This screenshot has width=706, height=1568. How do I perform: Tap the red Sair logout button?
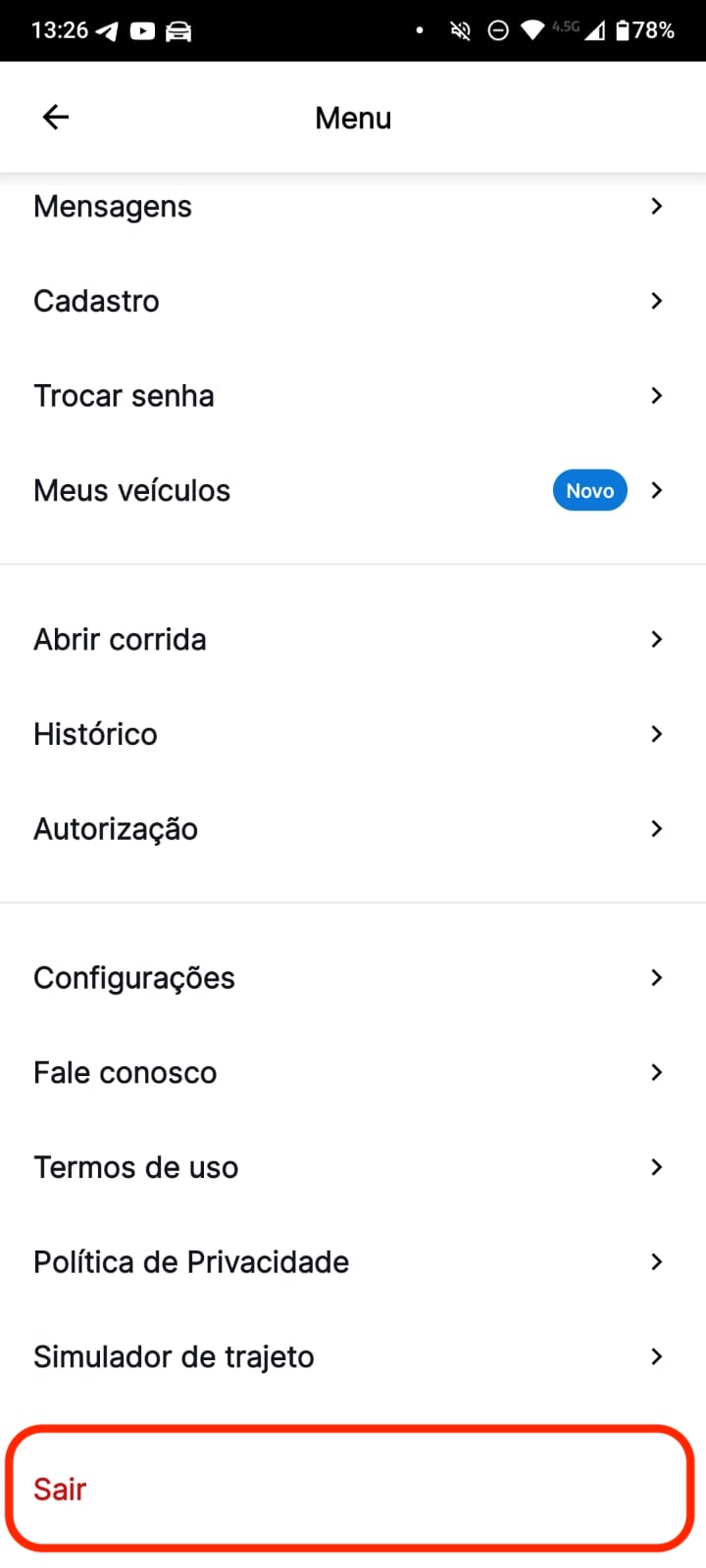(350, 1489)
